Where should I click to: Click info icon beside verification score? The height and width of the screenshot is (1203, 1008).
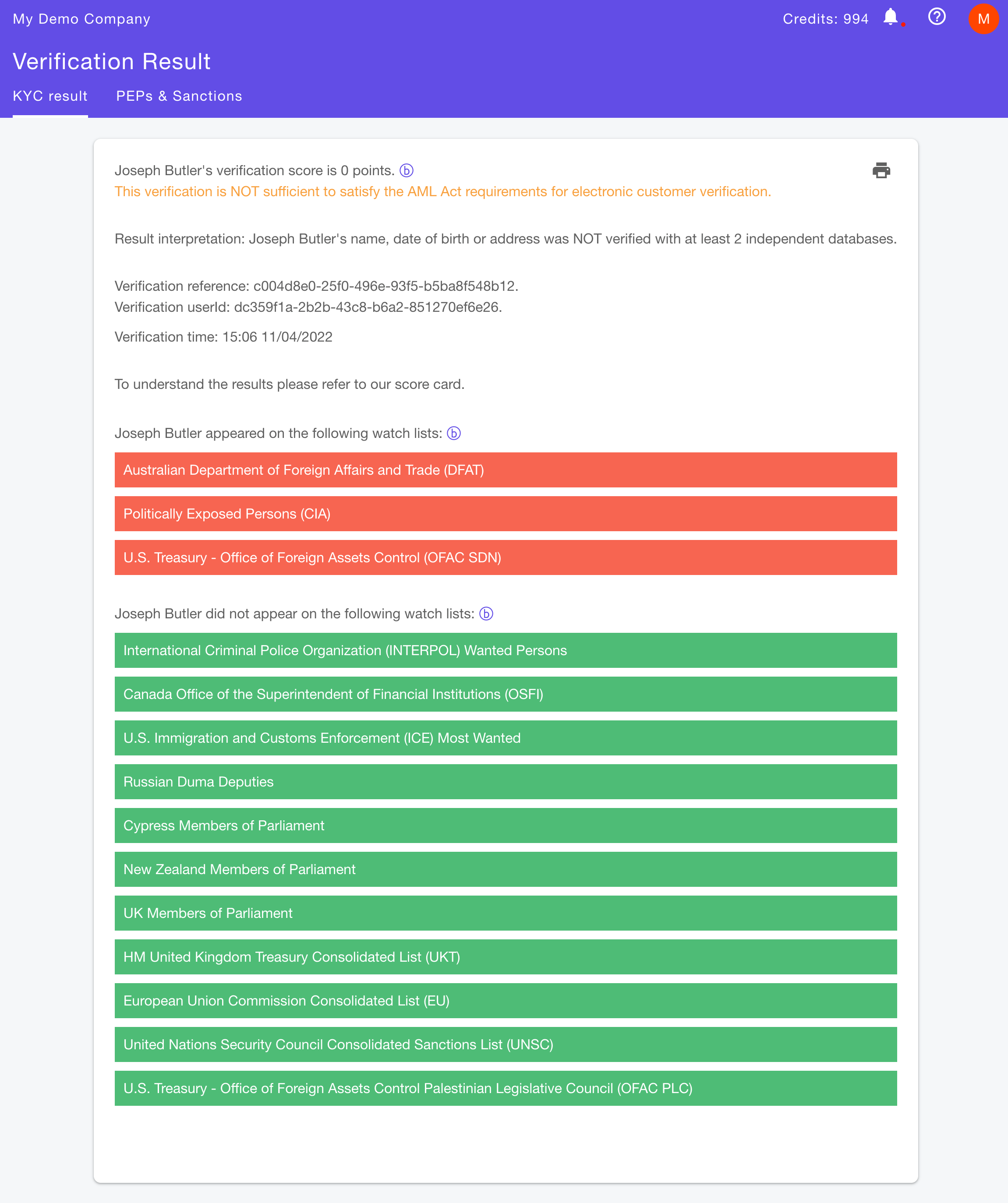pyautogui.click(x=406, y=171)
